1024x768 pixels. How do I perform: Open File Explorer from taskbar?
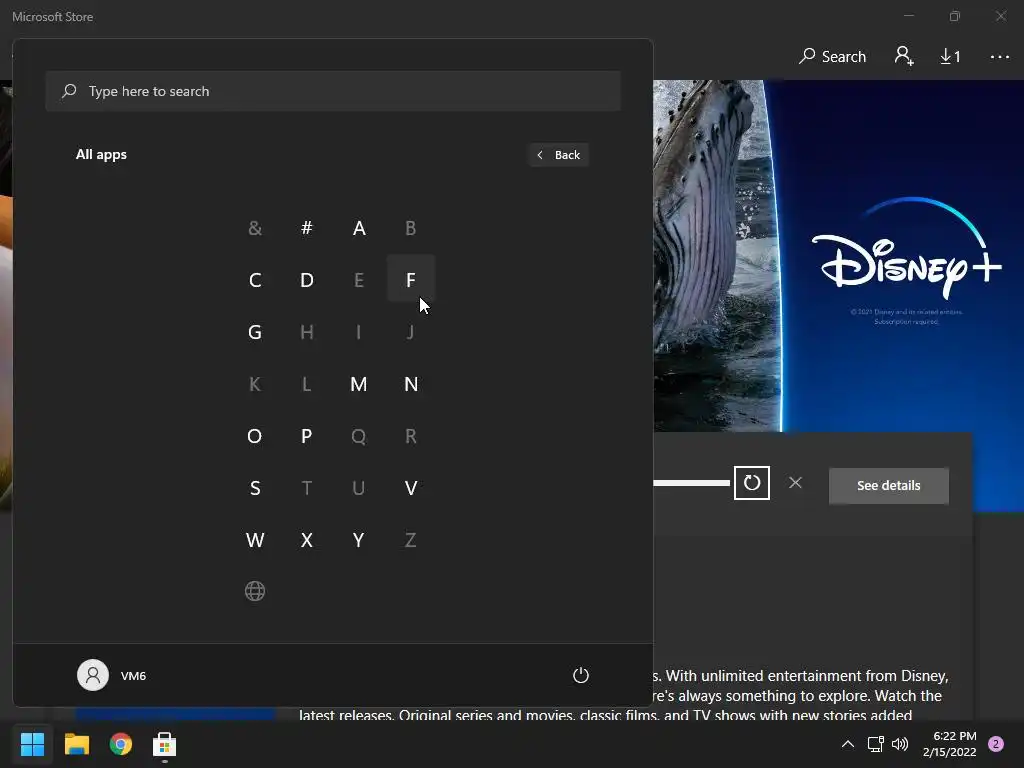[76, 744]
